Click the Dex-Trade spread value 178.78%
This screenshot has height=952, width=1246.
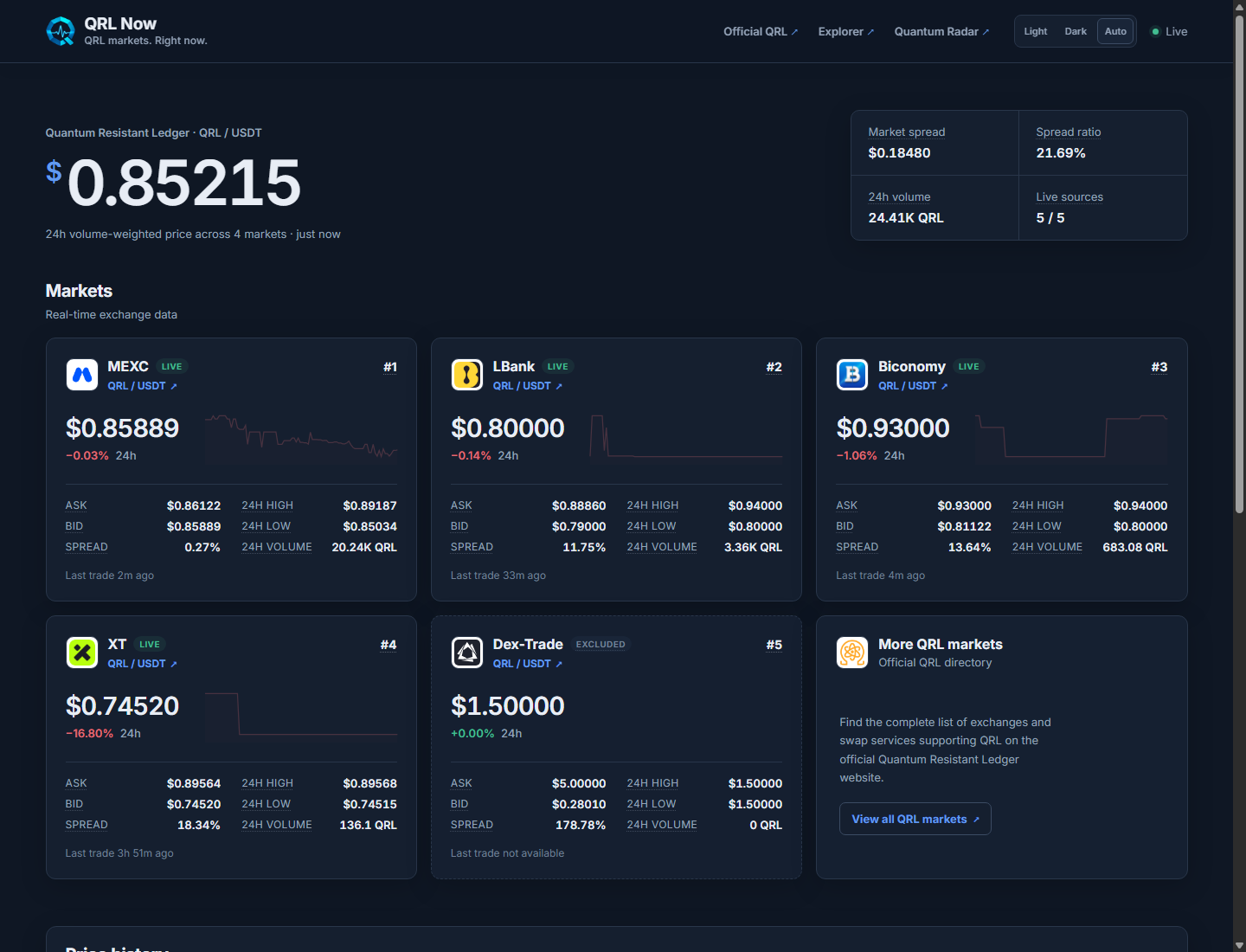[x=581, y=825]
